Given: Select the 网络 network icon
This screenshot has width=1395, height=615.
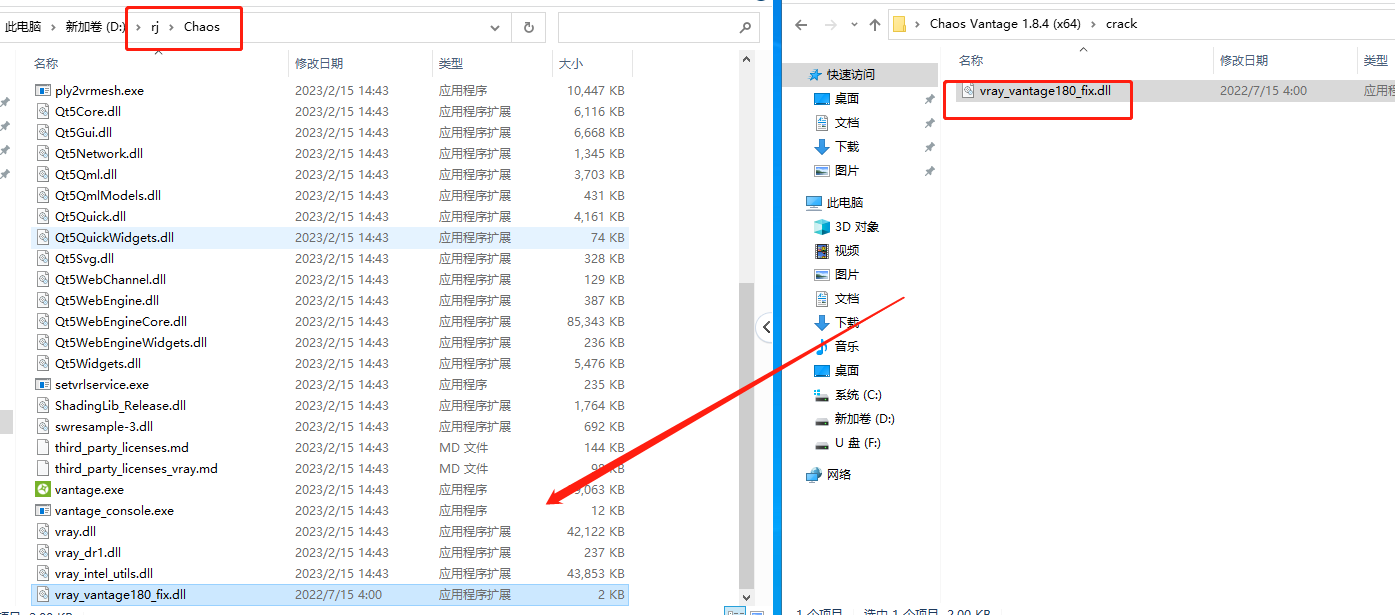Looking at the screenshot, I should pos(814,475).
